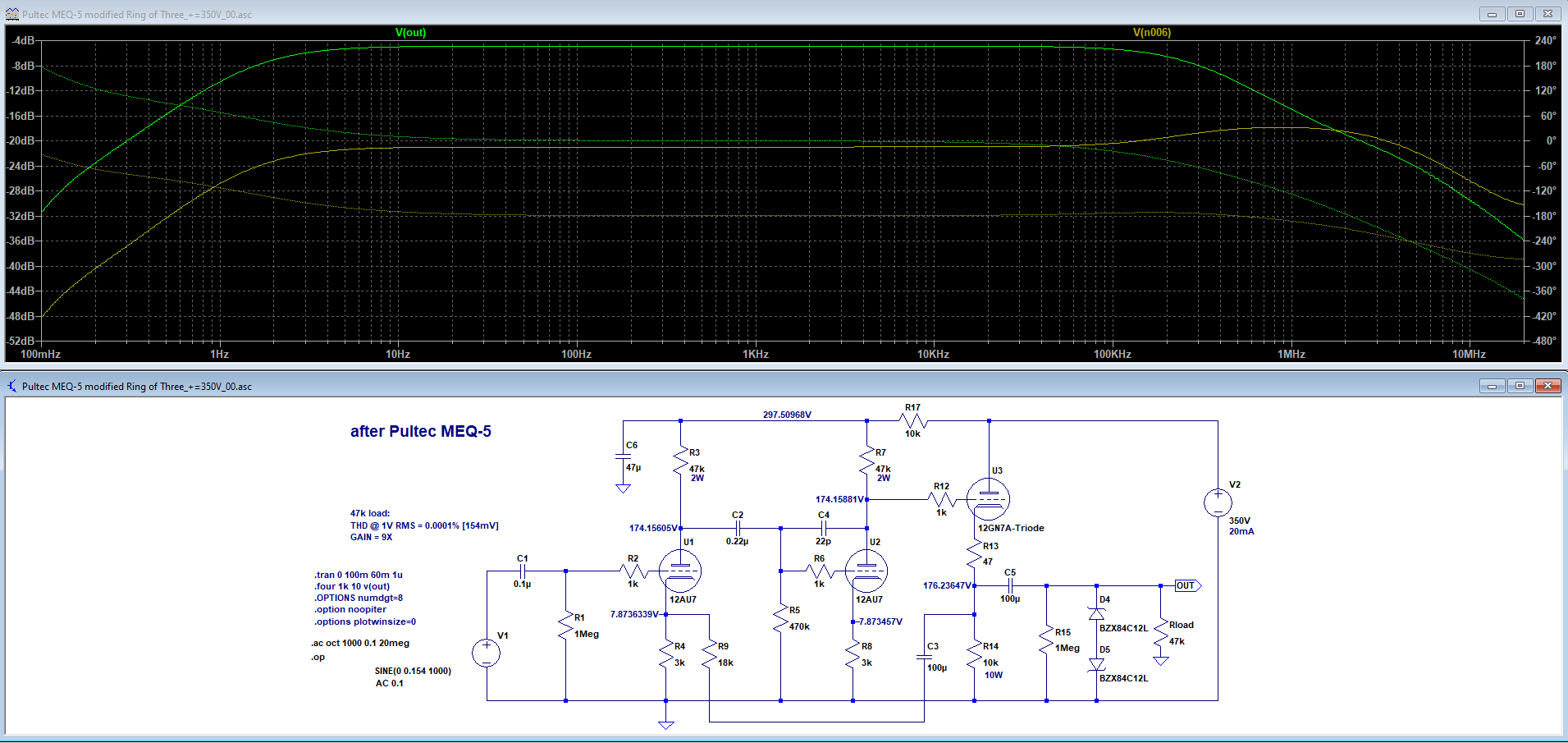Select plate resistor R7 47k symbol

[x=866, y=461]
